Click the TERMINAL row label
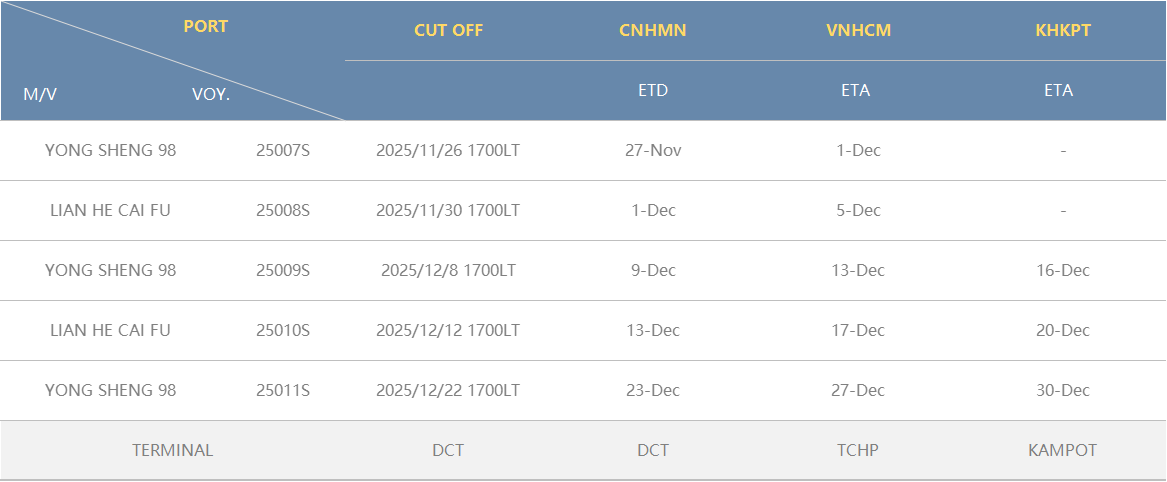This screenshot has width=1167, height=482. [172, 450]
